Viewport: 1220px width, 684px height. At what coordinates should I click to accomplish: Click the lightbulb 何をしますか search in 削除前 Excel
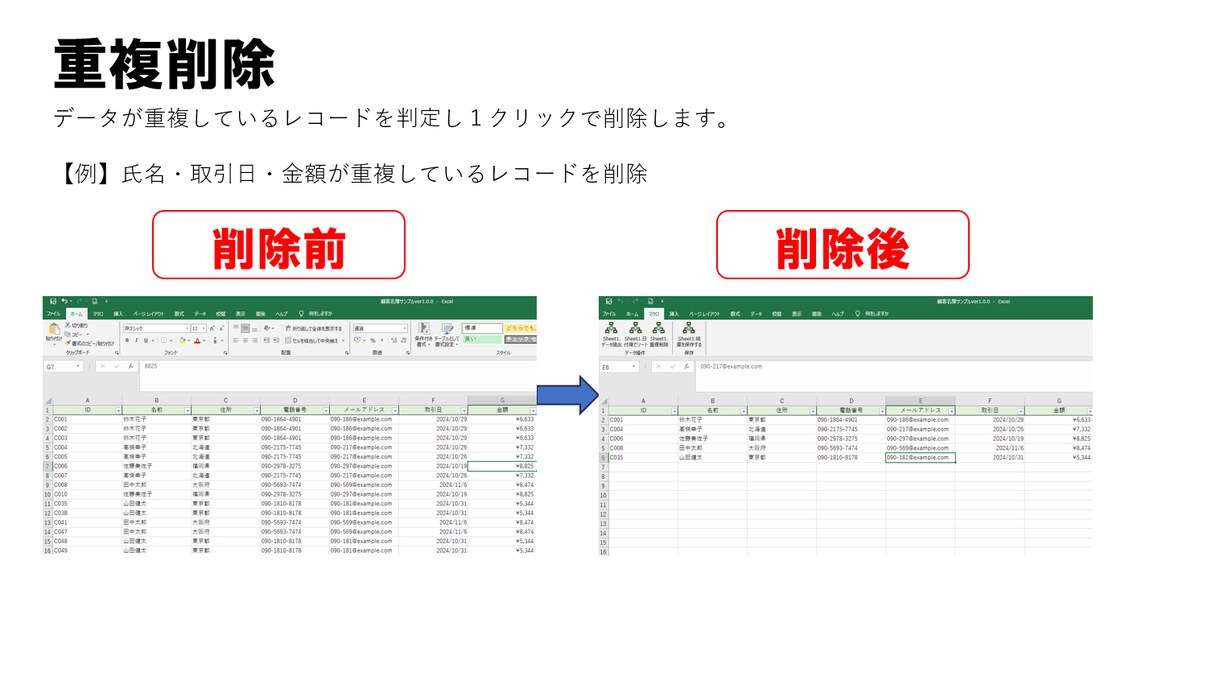coord(317,313)
